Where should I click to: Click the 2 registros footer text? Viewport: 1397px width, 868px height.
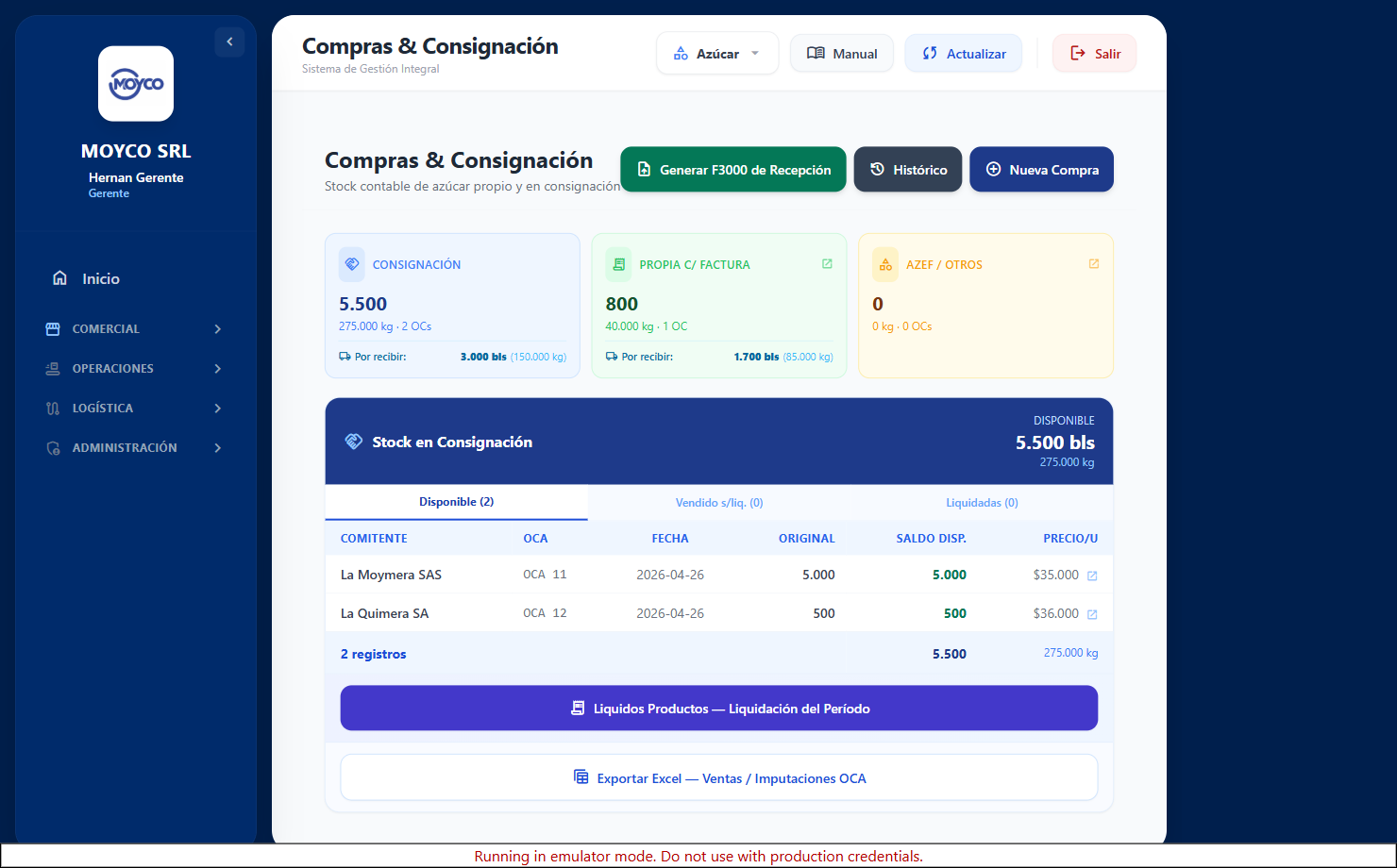tap(373, 654)
